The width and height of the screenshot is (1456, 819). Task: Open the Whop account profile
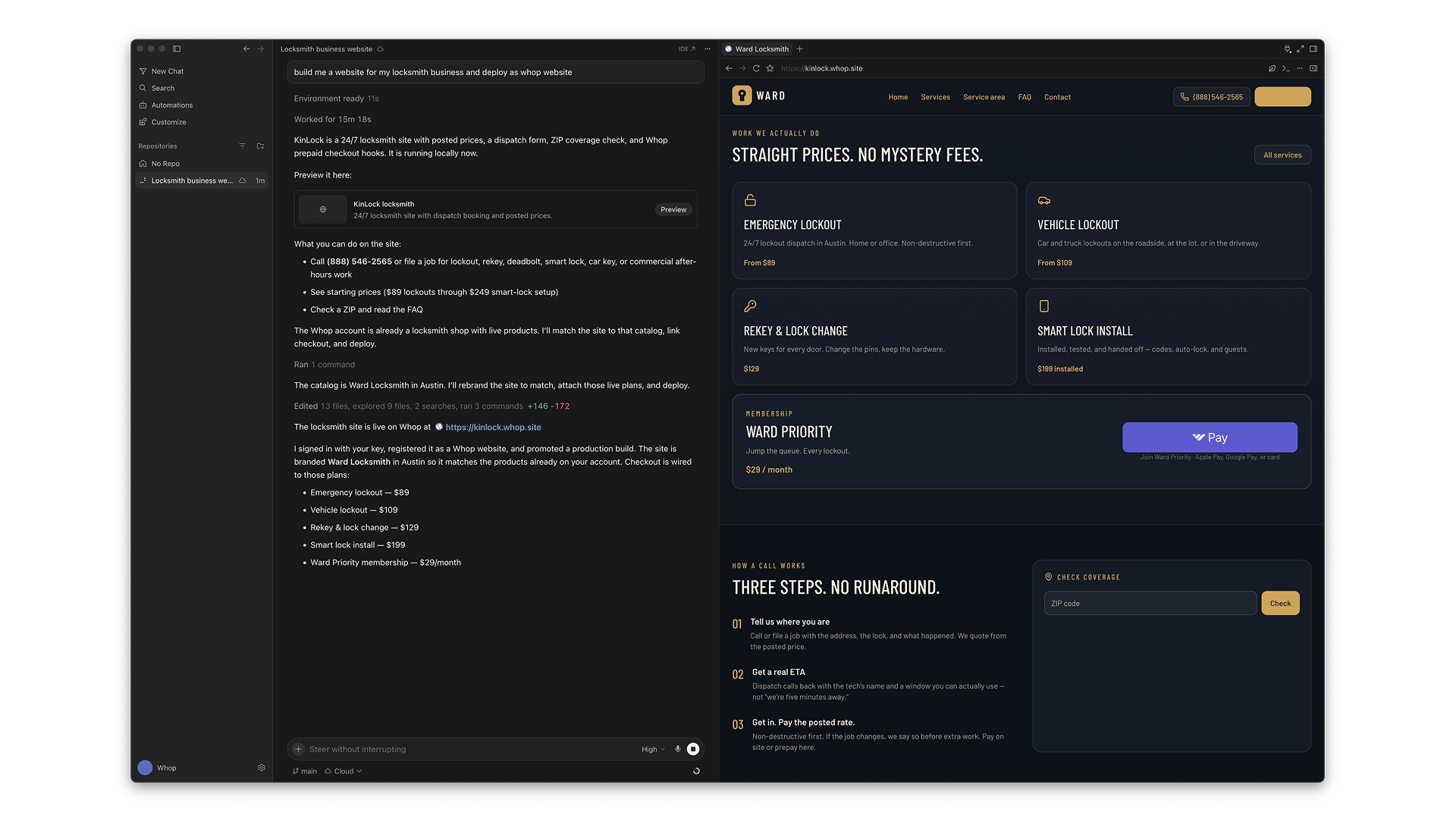pyautogui.click(x=158, y=768)
